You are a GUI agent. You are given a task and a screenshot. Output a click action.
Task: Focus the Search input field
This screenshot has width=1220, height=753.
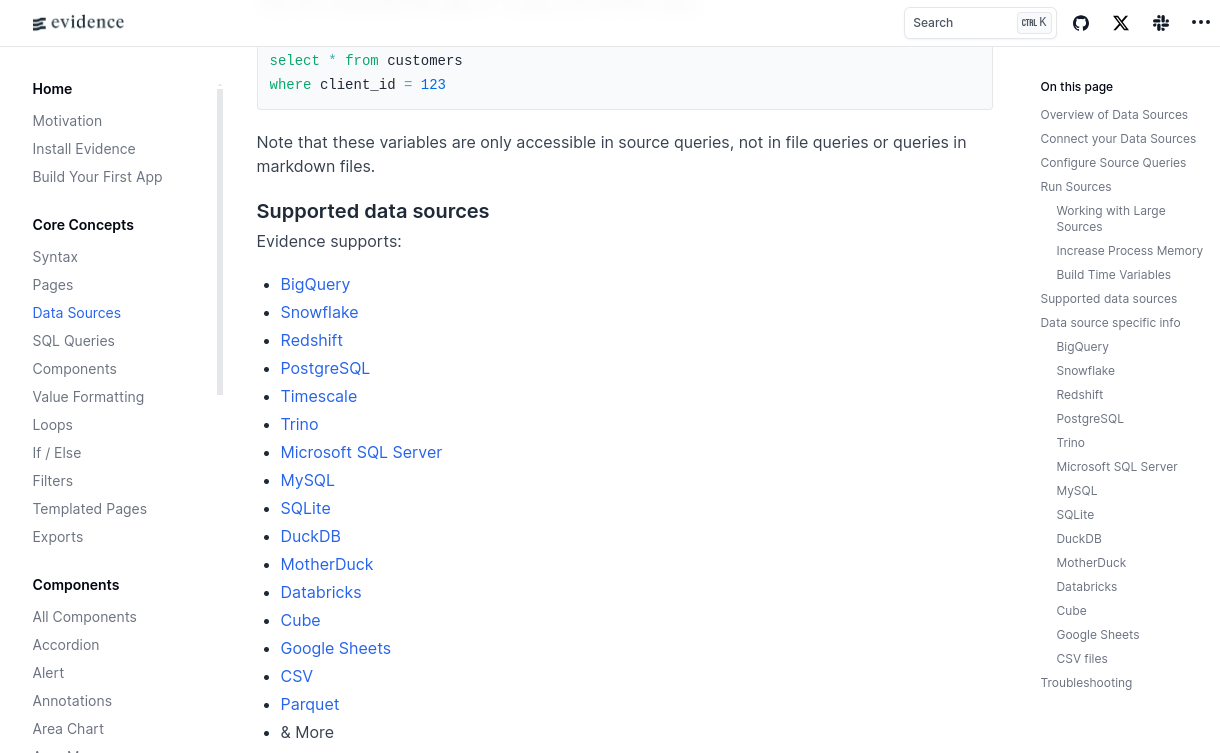(x=980, y=23)
